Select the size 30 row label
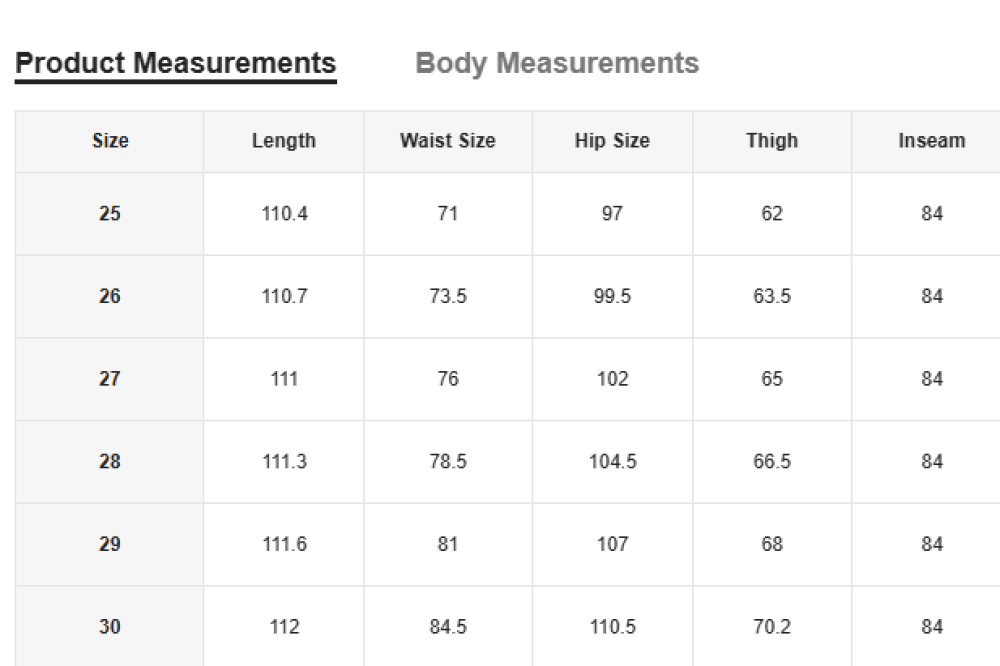This screenshot has height=666, width=1000. pyautogui.click(x=110, y=627)
